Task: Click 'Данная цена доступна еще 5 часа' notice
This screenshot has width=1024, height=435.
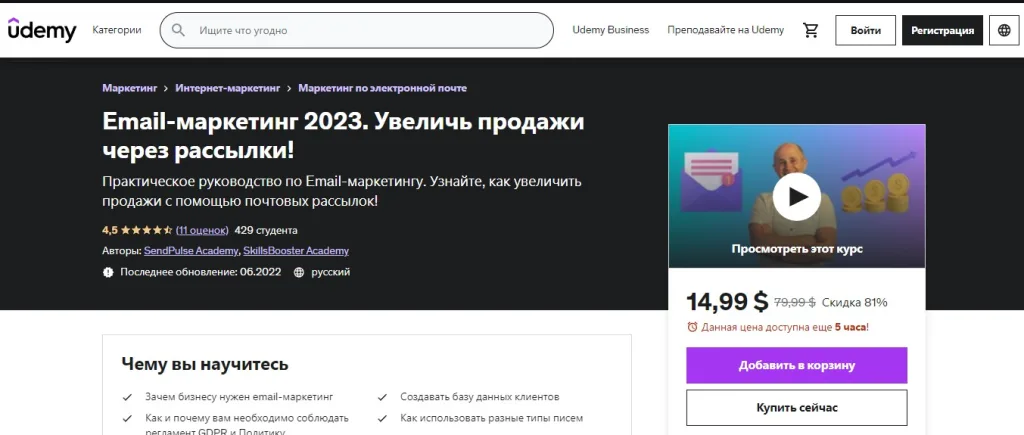Action: click(784, 327)
